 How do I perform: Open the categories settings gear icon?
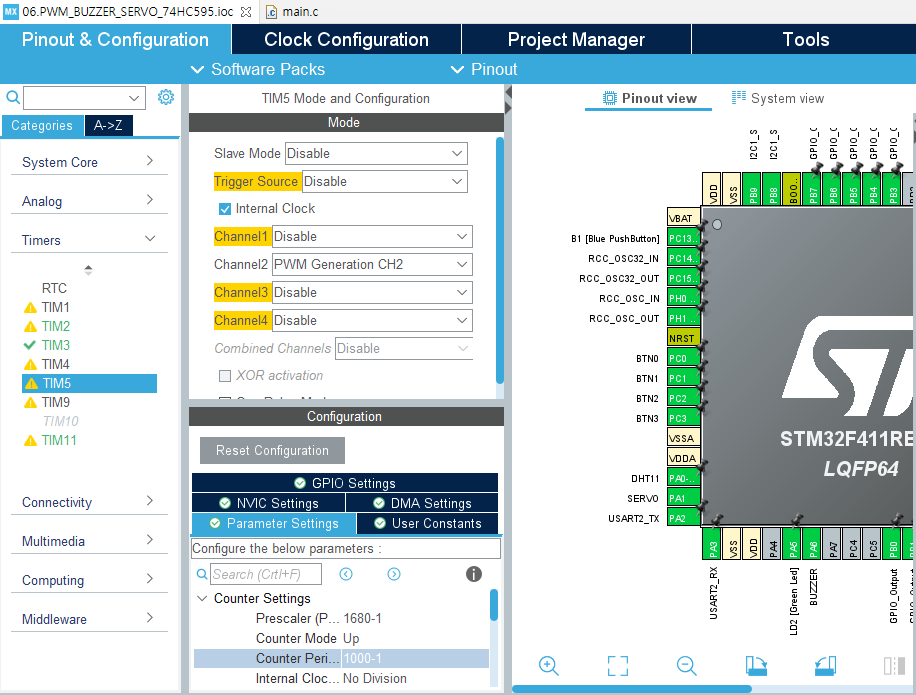coord(166,97)
